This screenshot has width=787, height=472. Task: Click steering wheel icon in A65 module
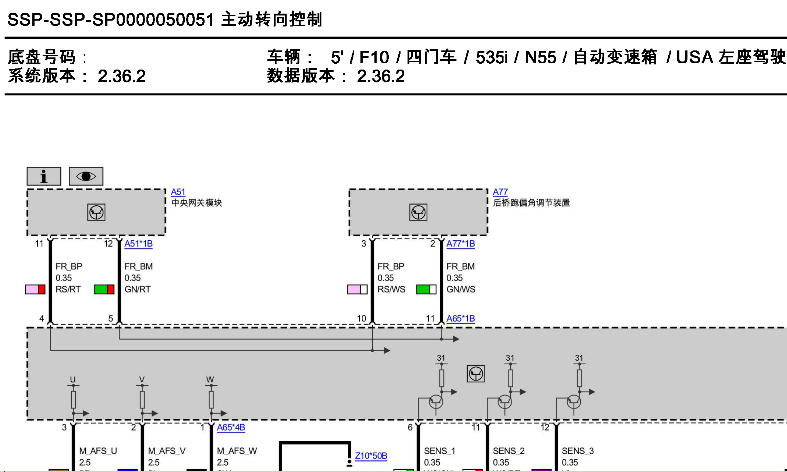tap(476, 374)
